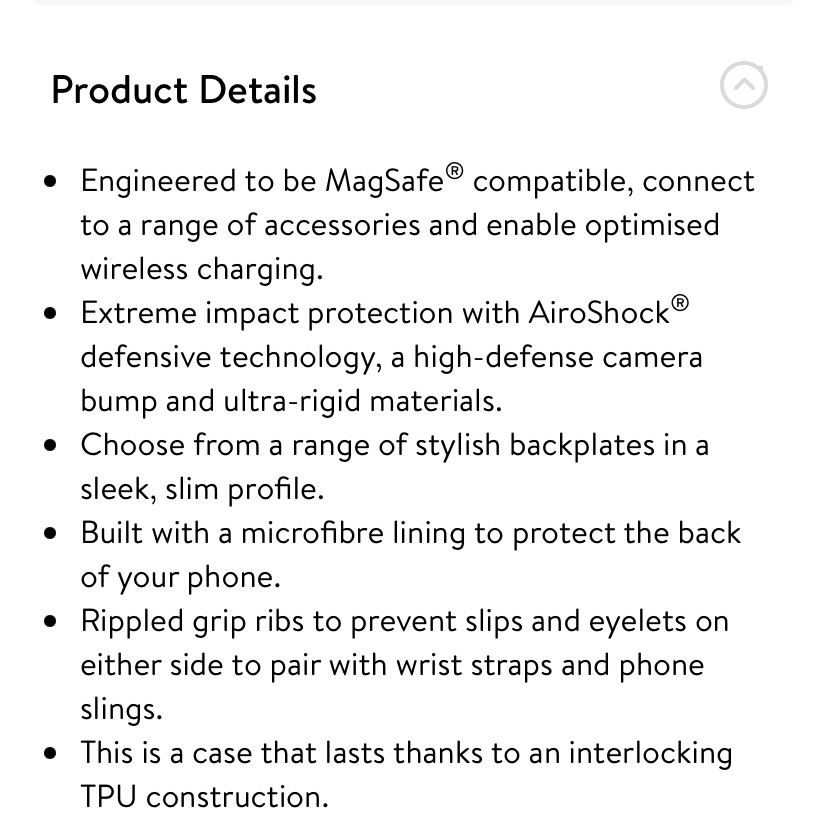
Task: Click the rippled grip ribs bullet
Action: [404, 664]
